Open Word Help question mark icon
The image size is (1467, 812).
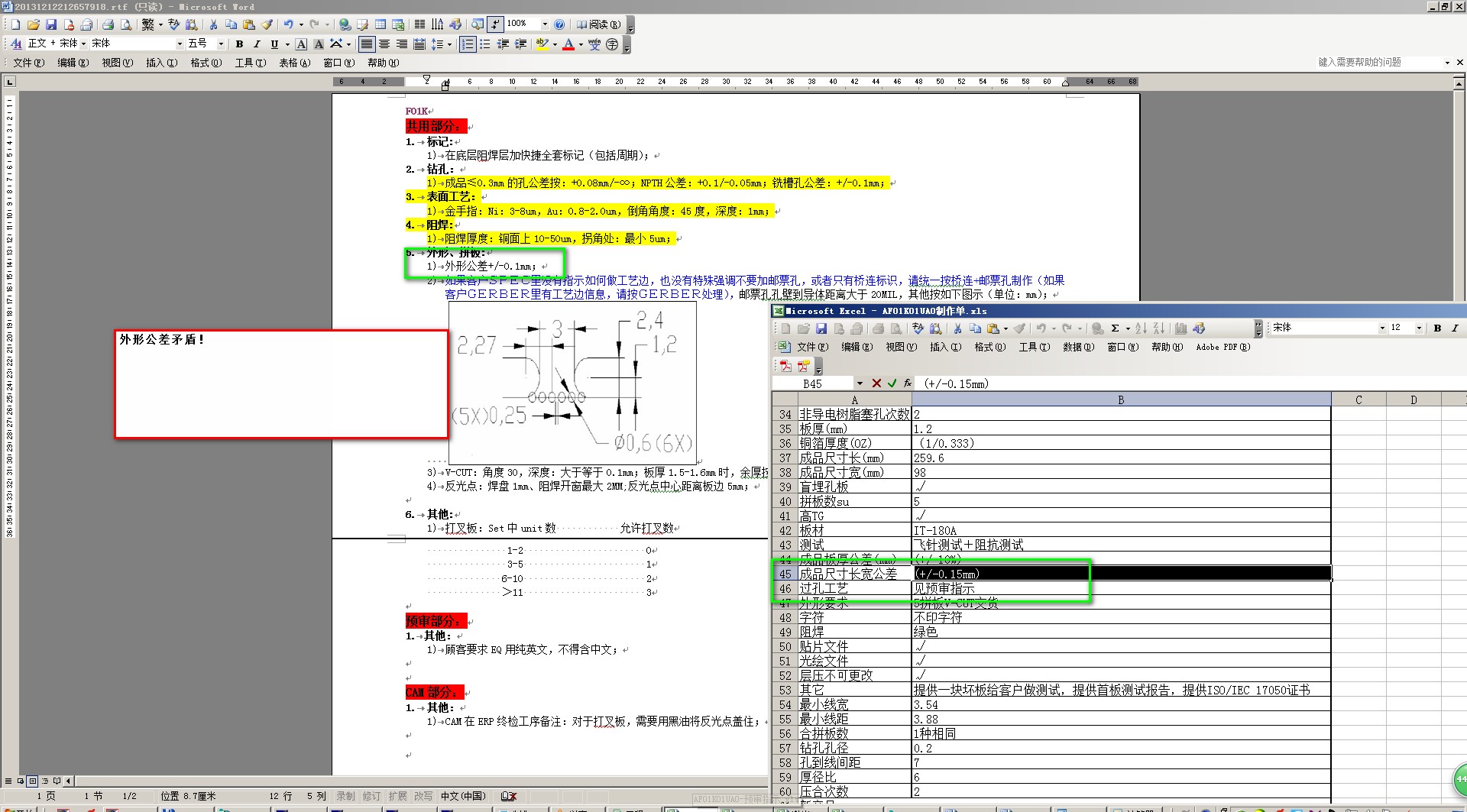tap(559, 24)
